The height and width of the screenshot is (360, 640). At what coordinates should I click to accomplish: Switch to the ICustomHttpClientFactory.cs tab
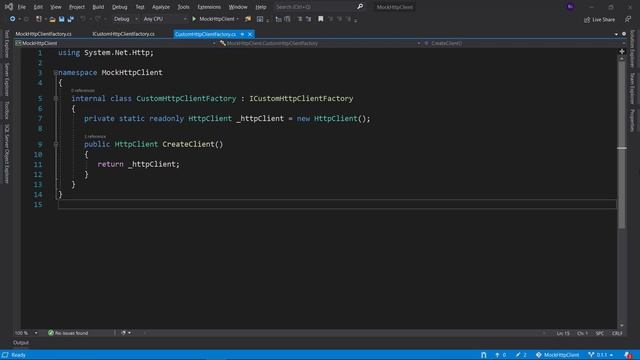pos(123,34)
